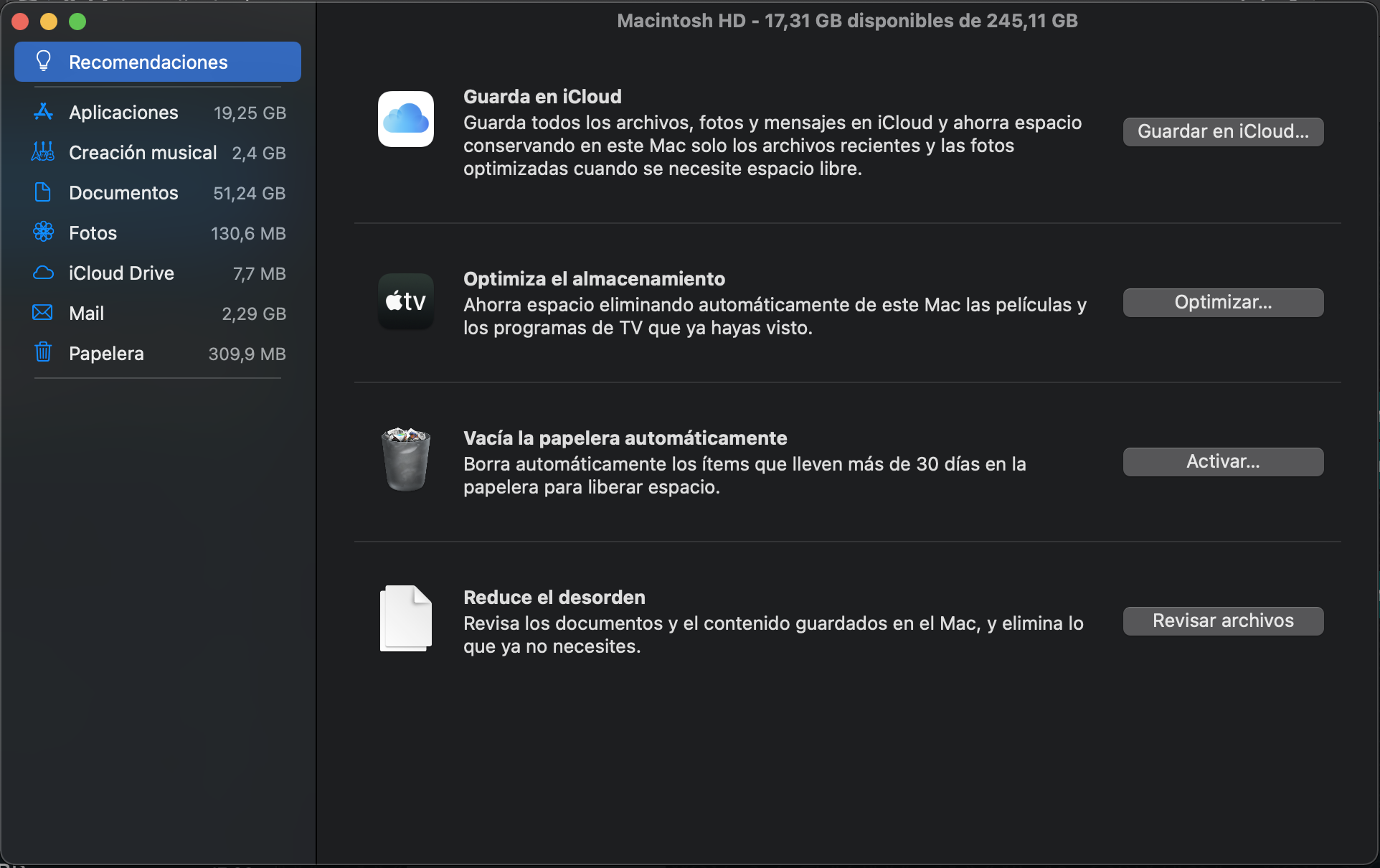Click the Fotos flower icon
Image resolution: width=1380 pixels, height=868 pixels.
click(43, 232)
